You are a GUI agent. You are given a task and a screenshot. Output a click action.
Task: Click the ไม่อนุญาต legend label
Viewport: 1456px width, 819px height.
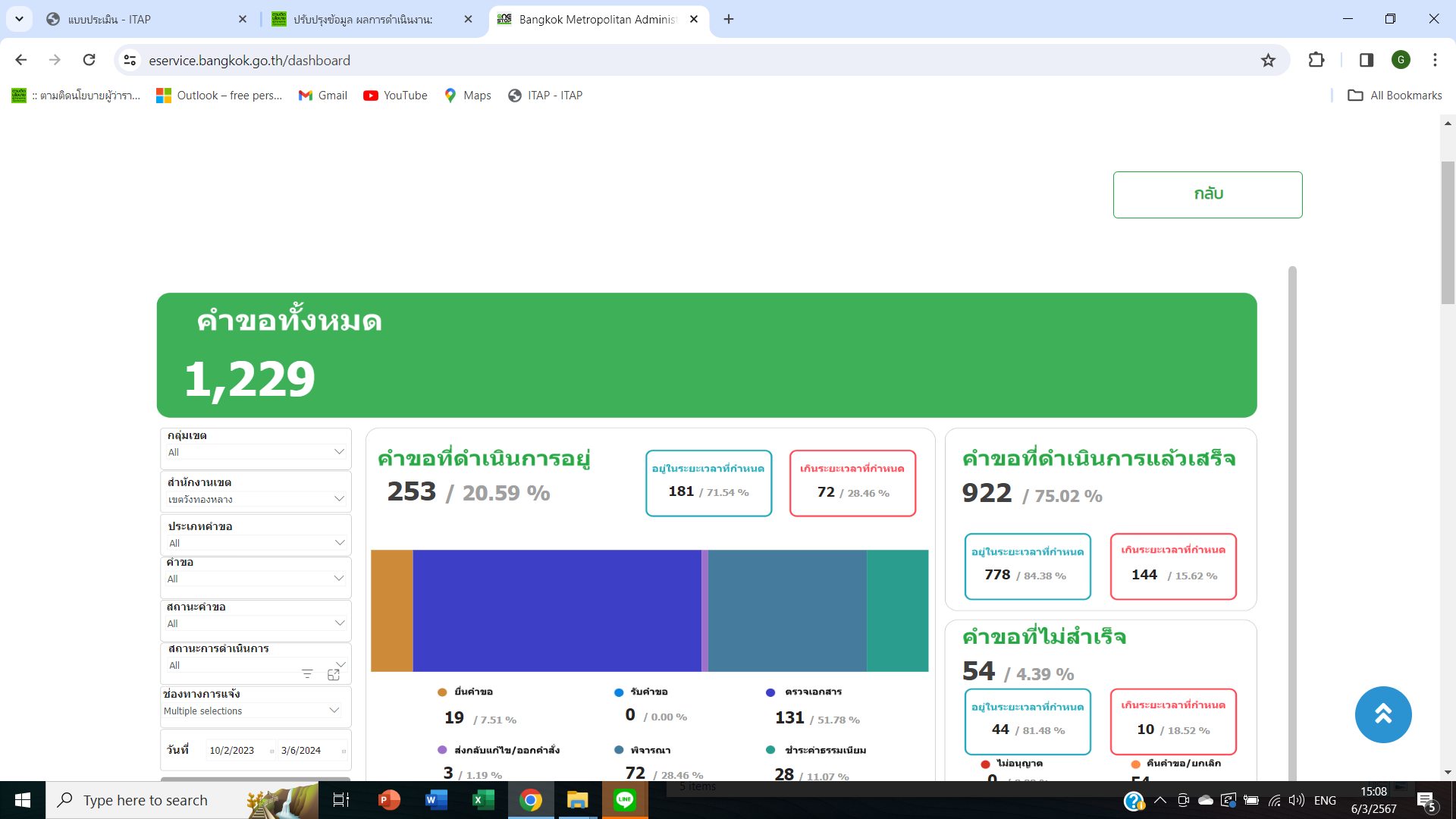click(1019, 764)
